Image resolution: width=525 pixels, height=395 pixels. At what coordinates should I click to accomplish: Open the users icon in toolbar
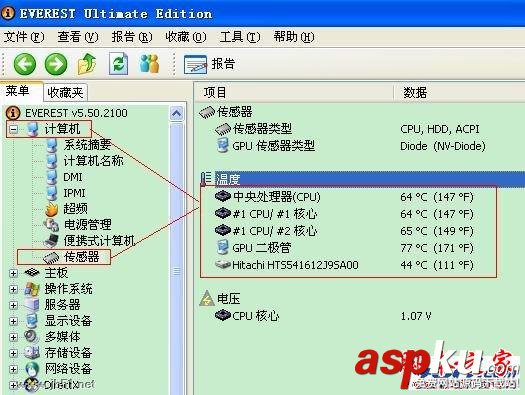coord(149,64)
